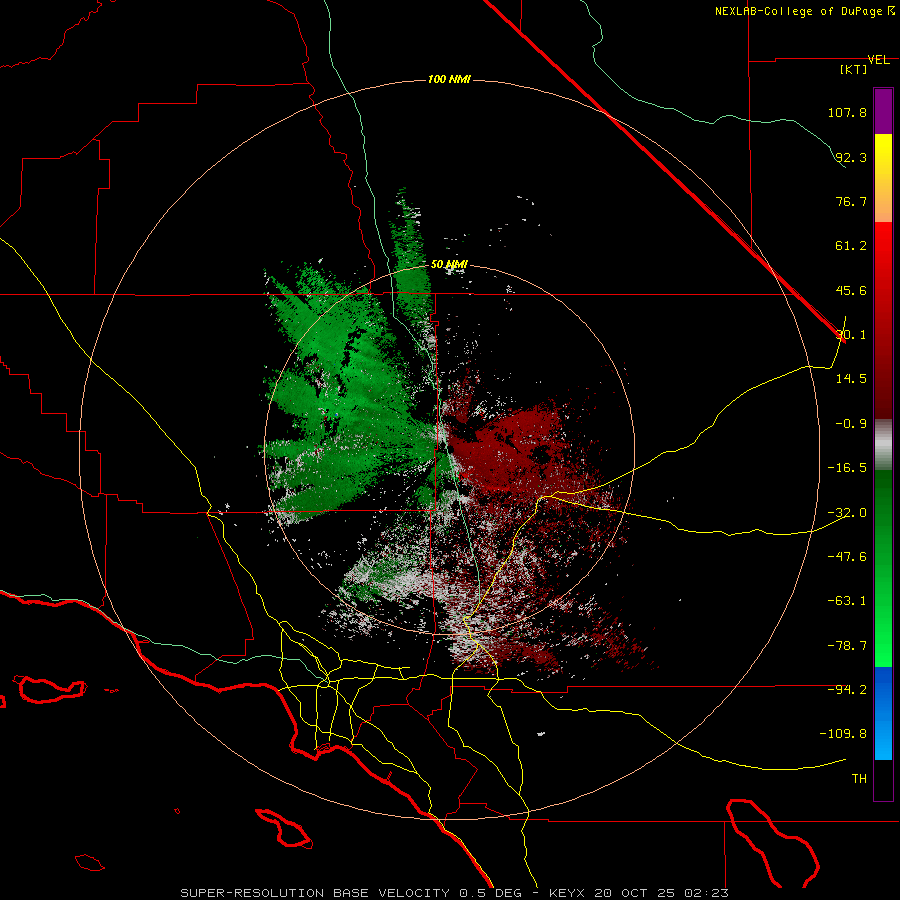Click the gray near-zero segment of color bar
This screenshot has width=900, height=900.
pos(883,444)
